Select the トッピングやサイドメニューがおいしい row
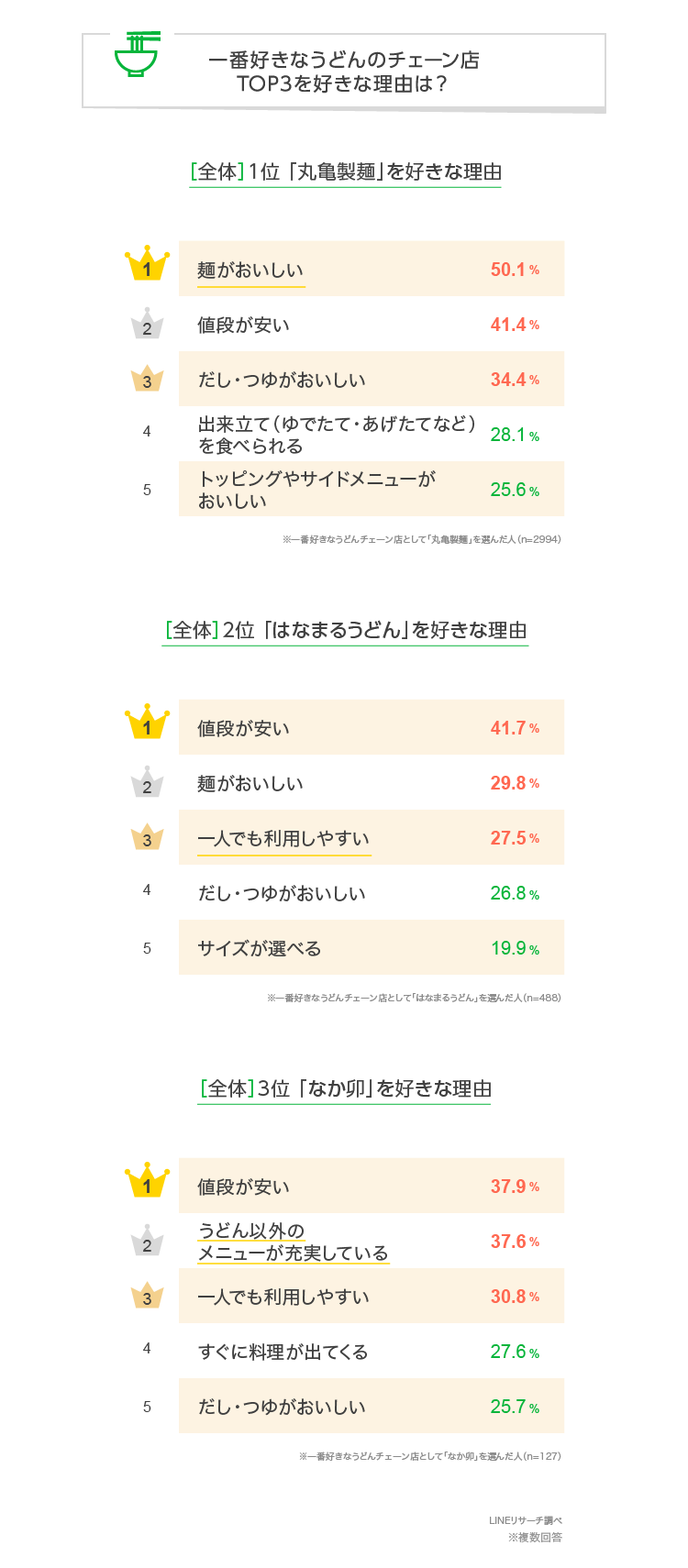Screen dimensions: 688x1568 [372, 489]
